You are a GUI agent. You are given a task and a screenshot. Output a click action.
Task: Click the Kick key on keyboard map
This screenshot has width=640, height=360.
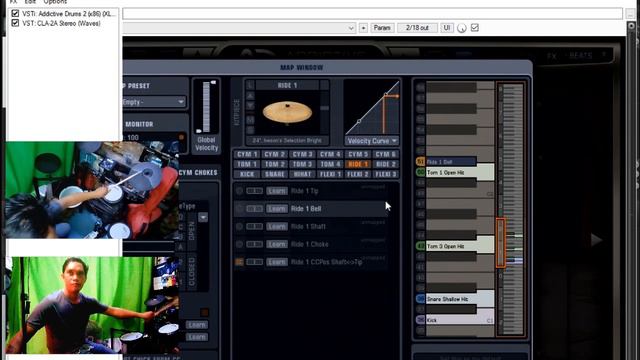point(460,320)
